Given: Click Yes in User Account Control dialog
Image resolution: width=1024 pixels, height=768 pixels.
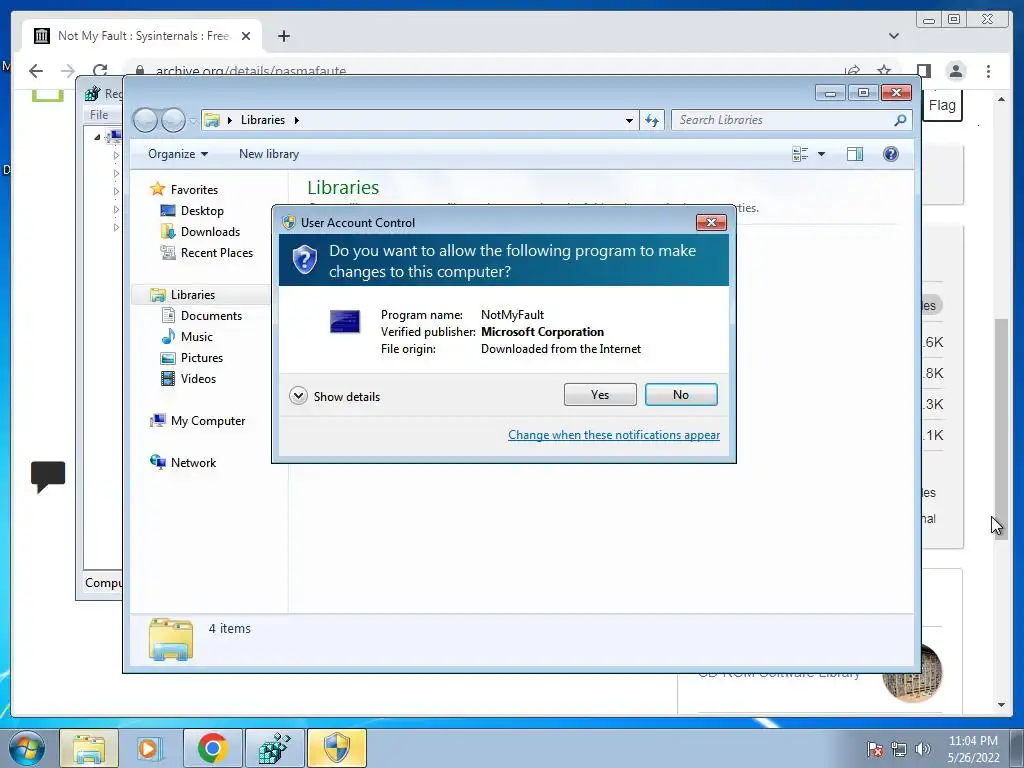Looking at the screenshot, I should (x=600, y=394).
